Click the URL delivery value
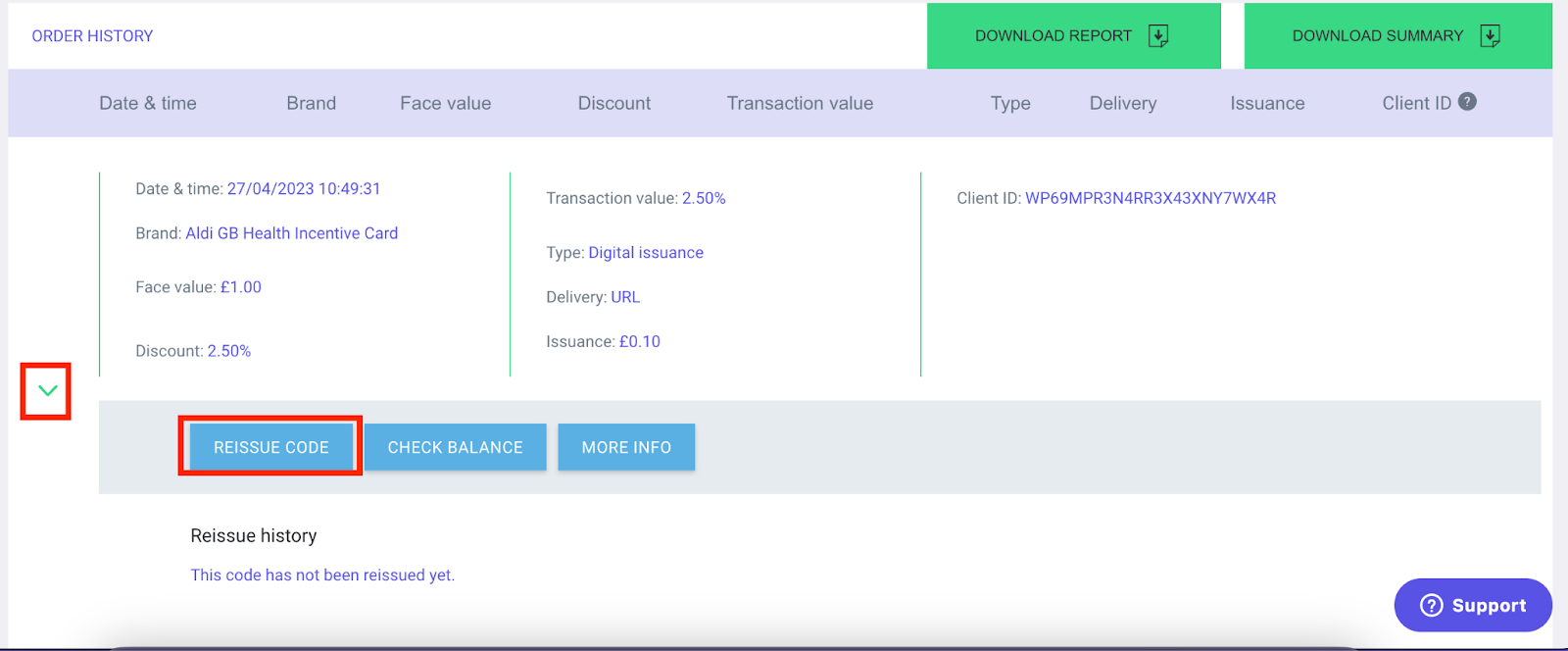The width and height of the screenshot is (1568, 651). tap(625, 297)
